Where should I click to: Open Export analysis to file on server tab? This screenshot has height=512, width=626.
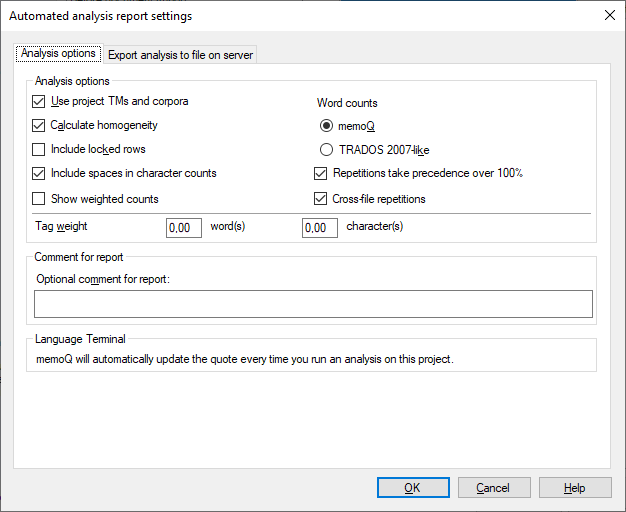[x=181, y=56]
